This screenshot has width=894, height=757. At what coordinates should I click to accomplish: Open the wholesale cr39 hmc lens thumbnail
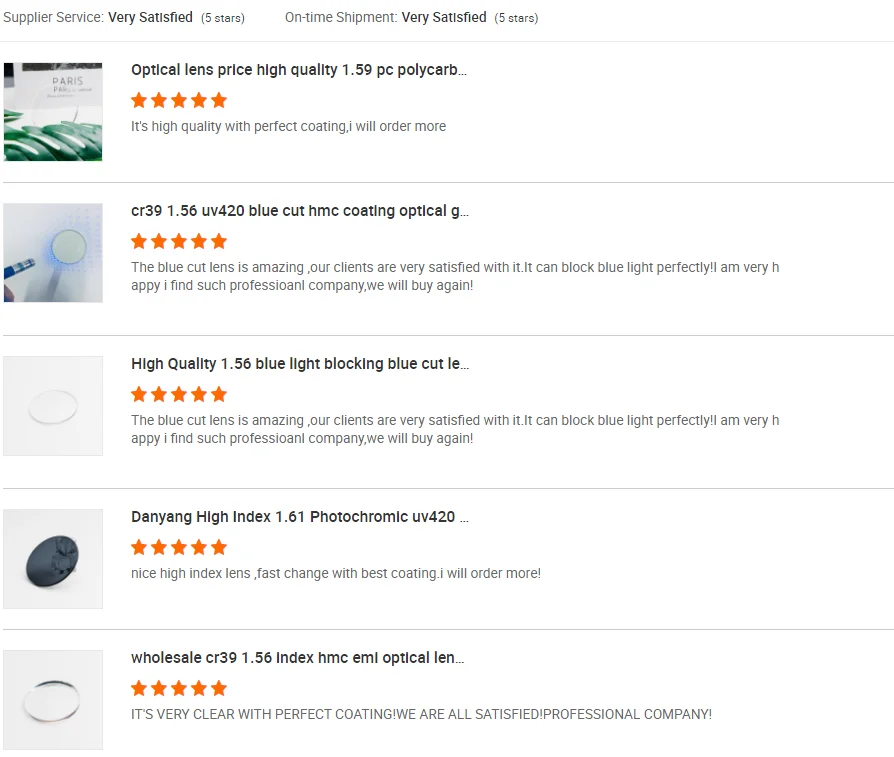pos(53,700)
